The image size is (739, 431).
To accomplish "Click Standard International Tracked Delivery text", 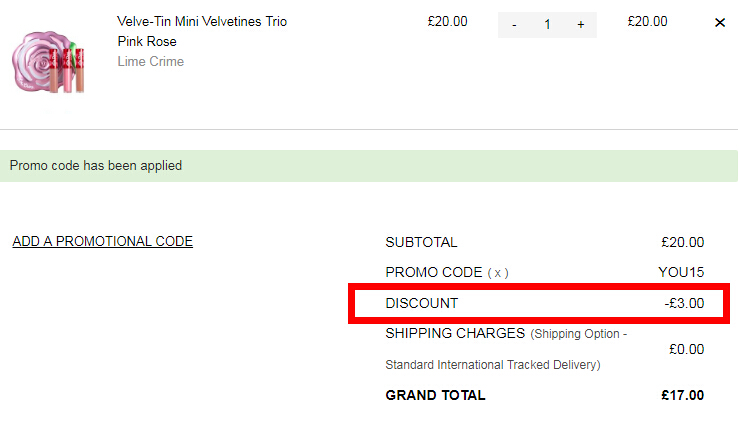I will (x=493, y=365).
